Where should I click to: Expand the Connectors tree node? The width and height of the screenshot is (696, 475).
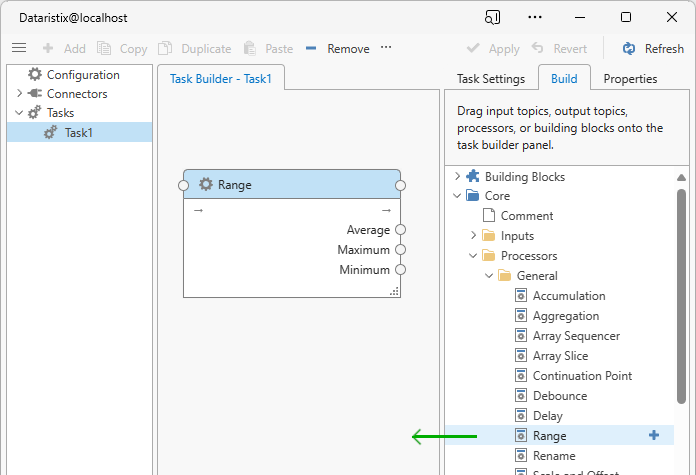(x=18, y=94)
